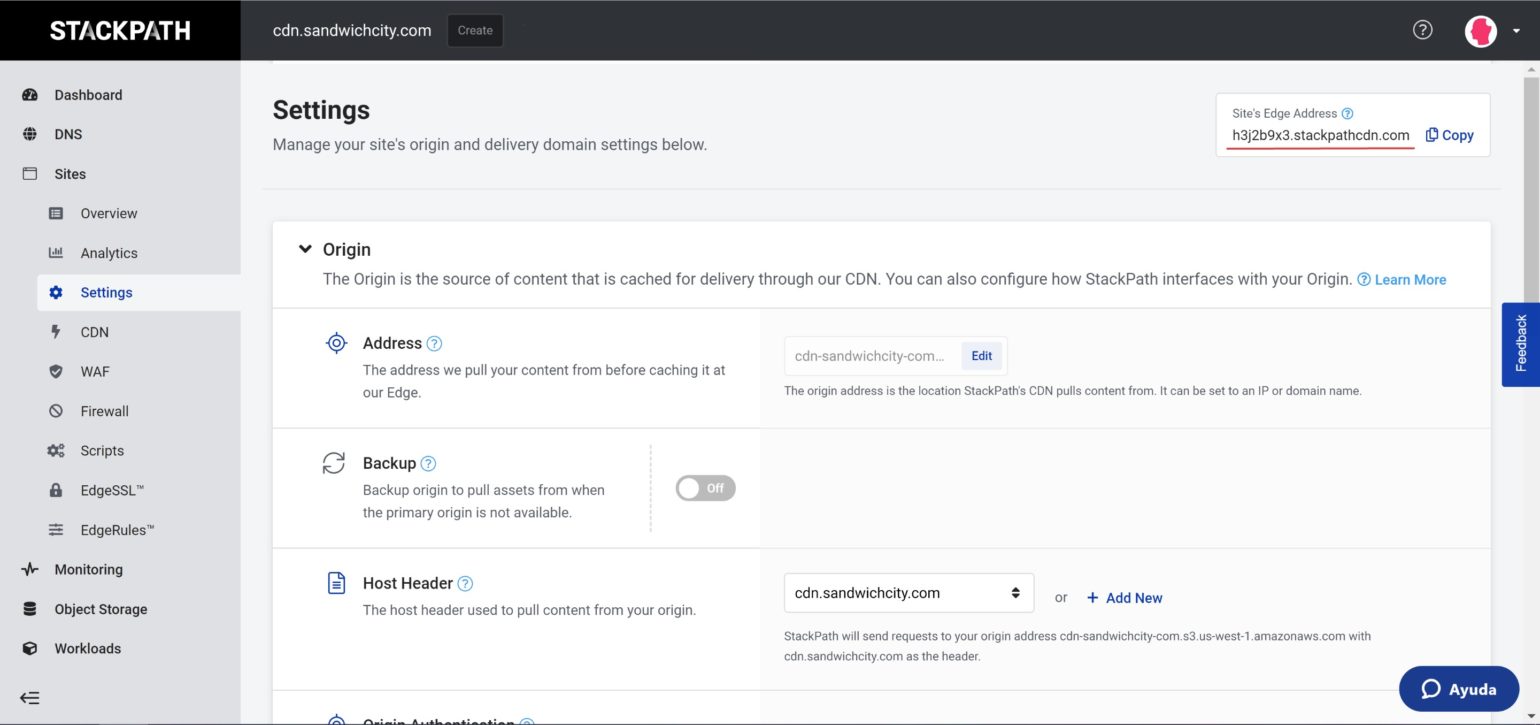
Task: Open the Ayuda chat button
Action: pyautogui.click(x=1458, y=689)
